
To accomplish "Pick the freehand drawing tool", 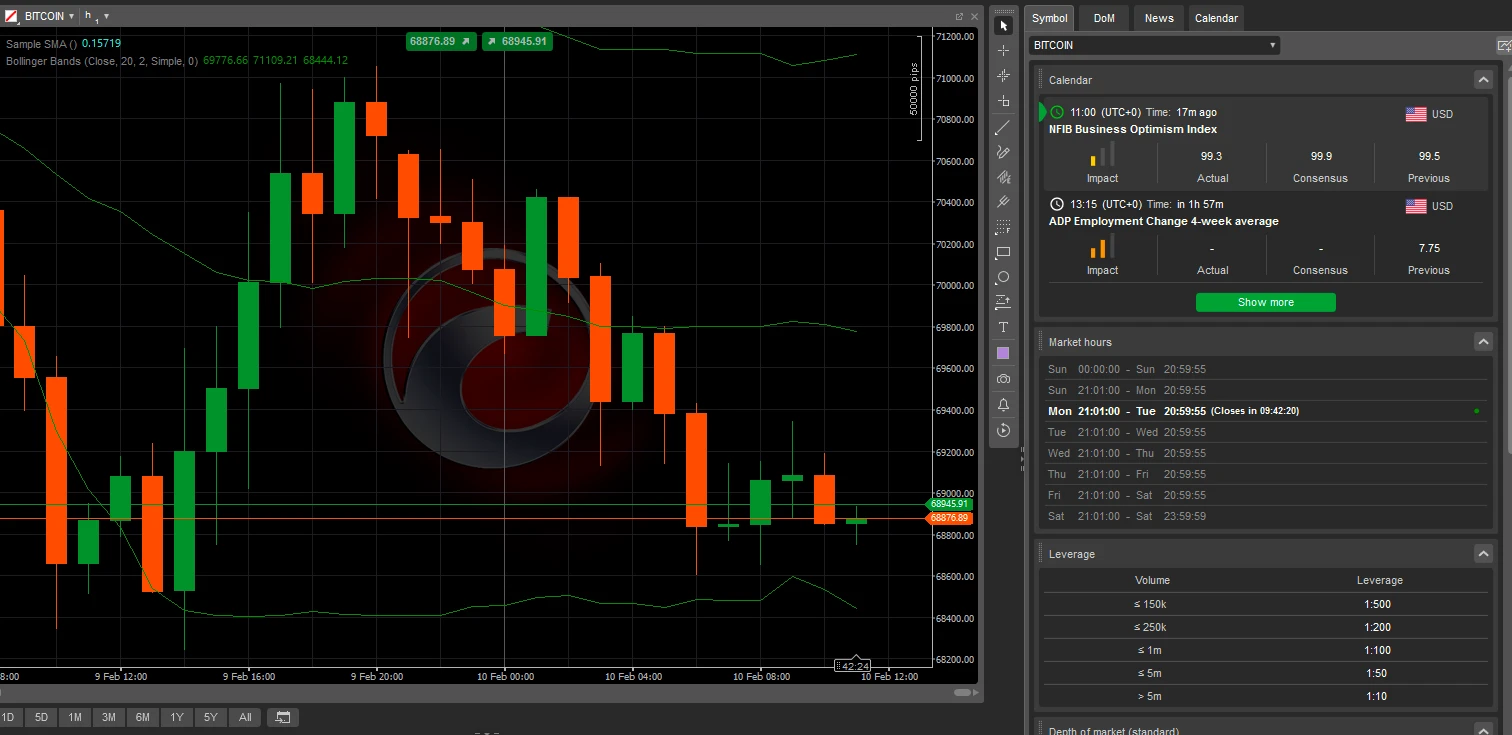I will 1003,151.
